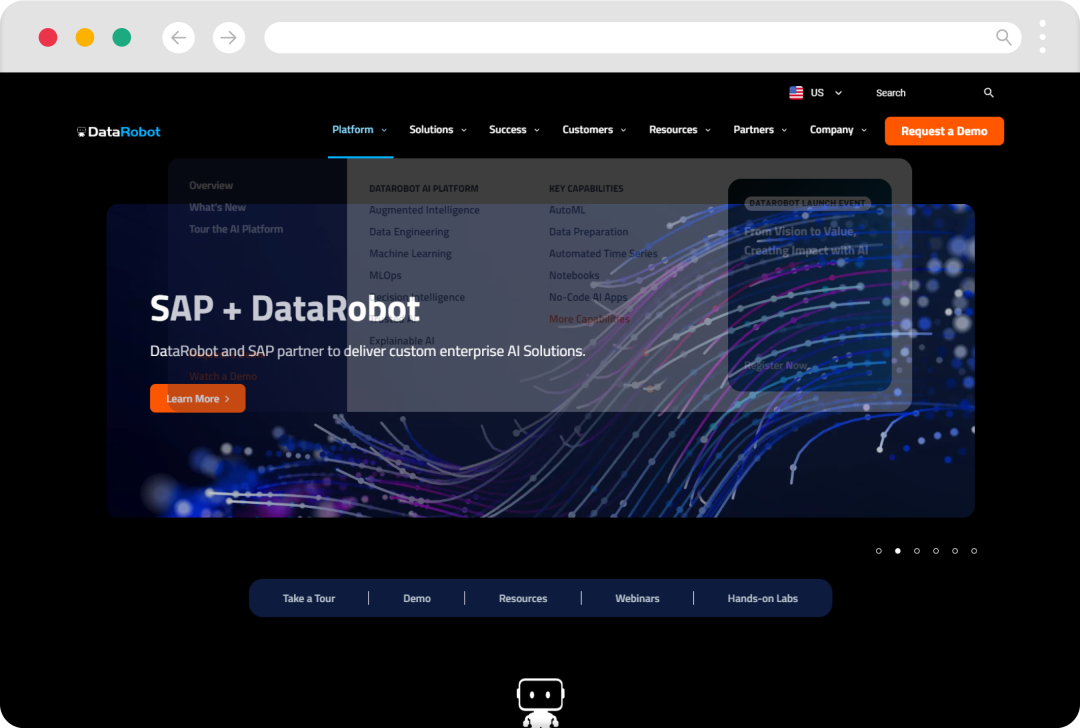Open Augmented Intelligence link
Screen dimensions: 1080x728
point(424,210)
